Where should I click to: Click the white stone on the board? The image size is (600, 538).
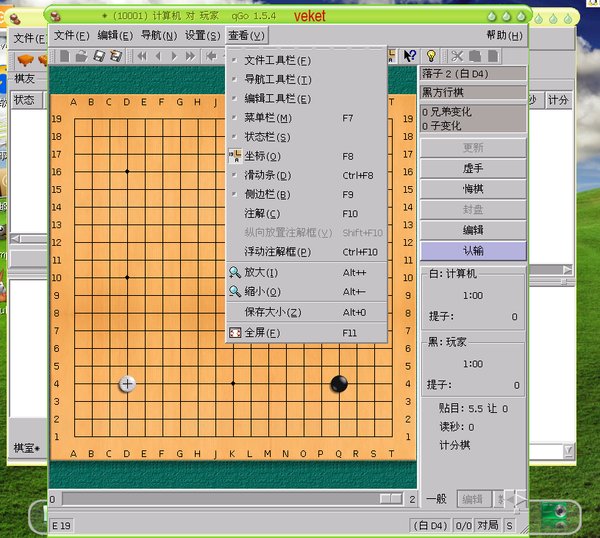pos(127,383)
